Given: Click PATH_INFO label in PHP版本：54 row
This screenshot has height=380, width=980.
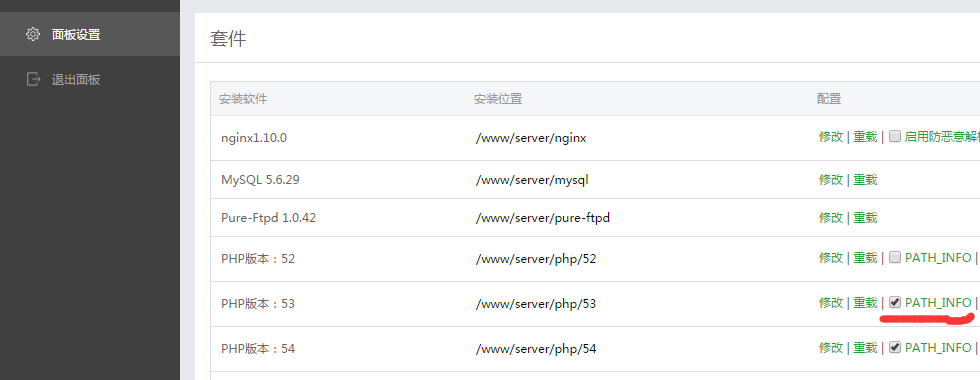Looking at the screenshot, I should tap(938, 348).
